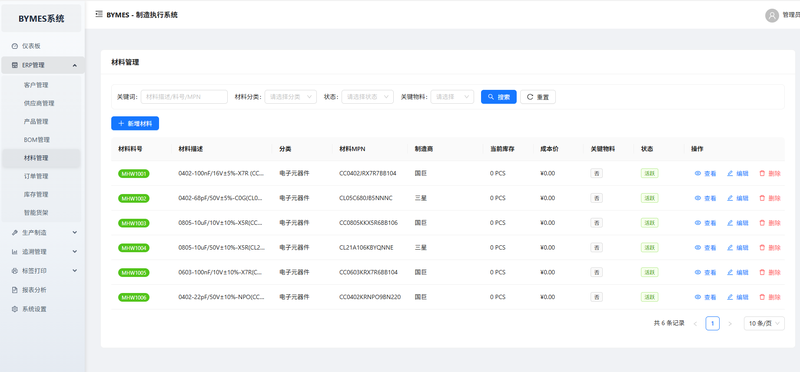The image size is (800, 372).
Task: Click the MPN cell CL21A106KBYQNNE
Action: 366,247
